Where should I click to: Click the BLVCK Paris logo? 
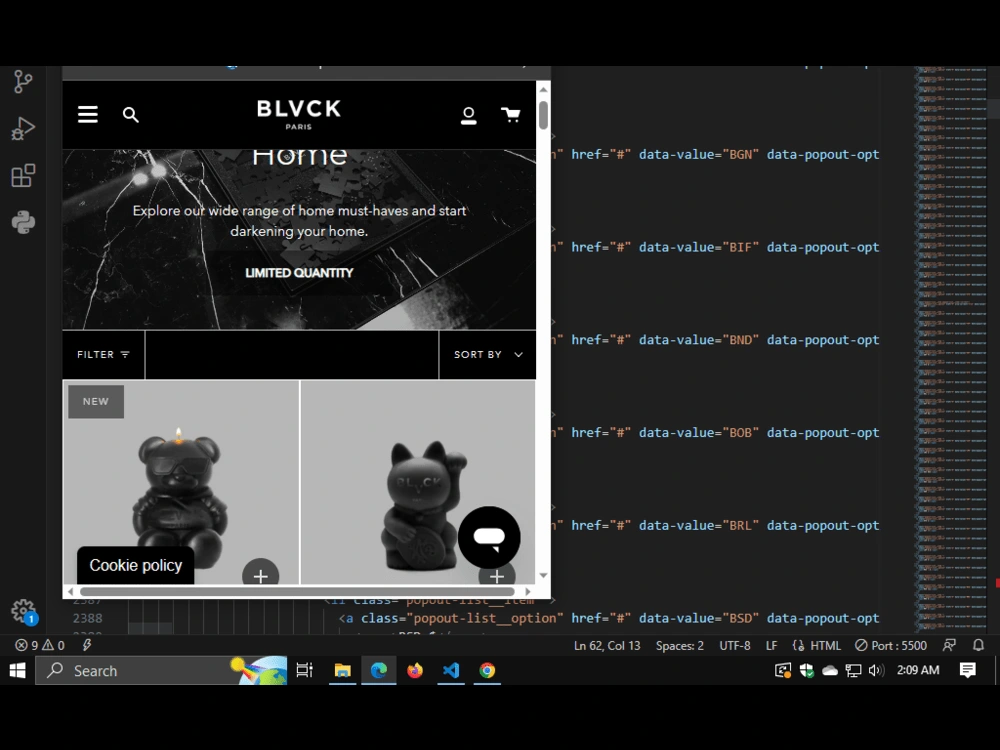(298, 114)
